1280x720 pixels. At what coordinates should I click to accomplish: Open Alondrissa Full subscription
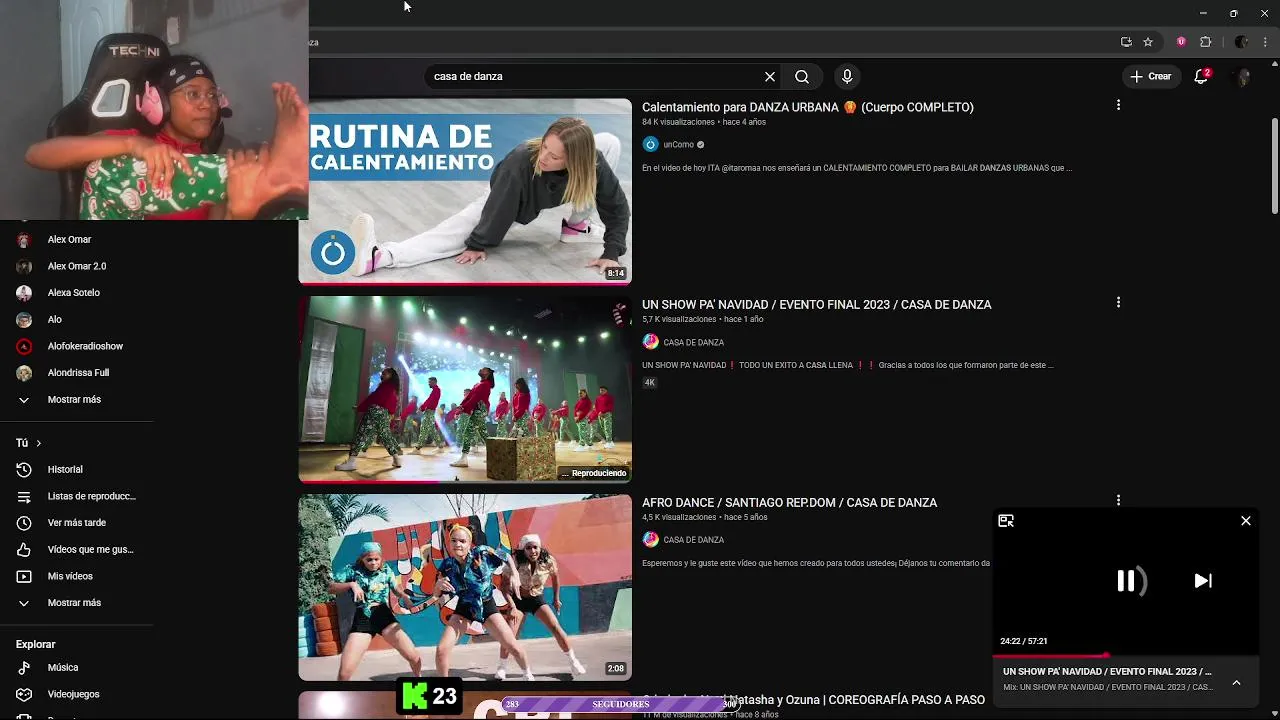(x=77, y=373)
